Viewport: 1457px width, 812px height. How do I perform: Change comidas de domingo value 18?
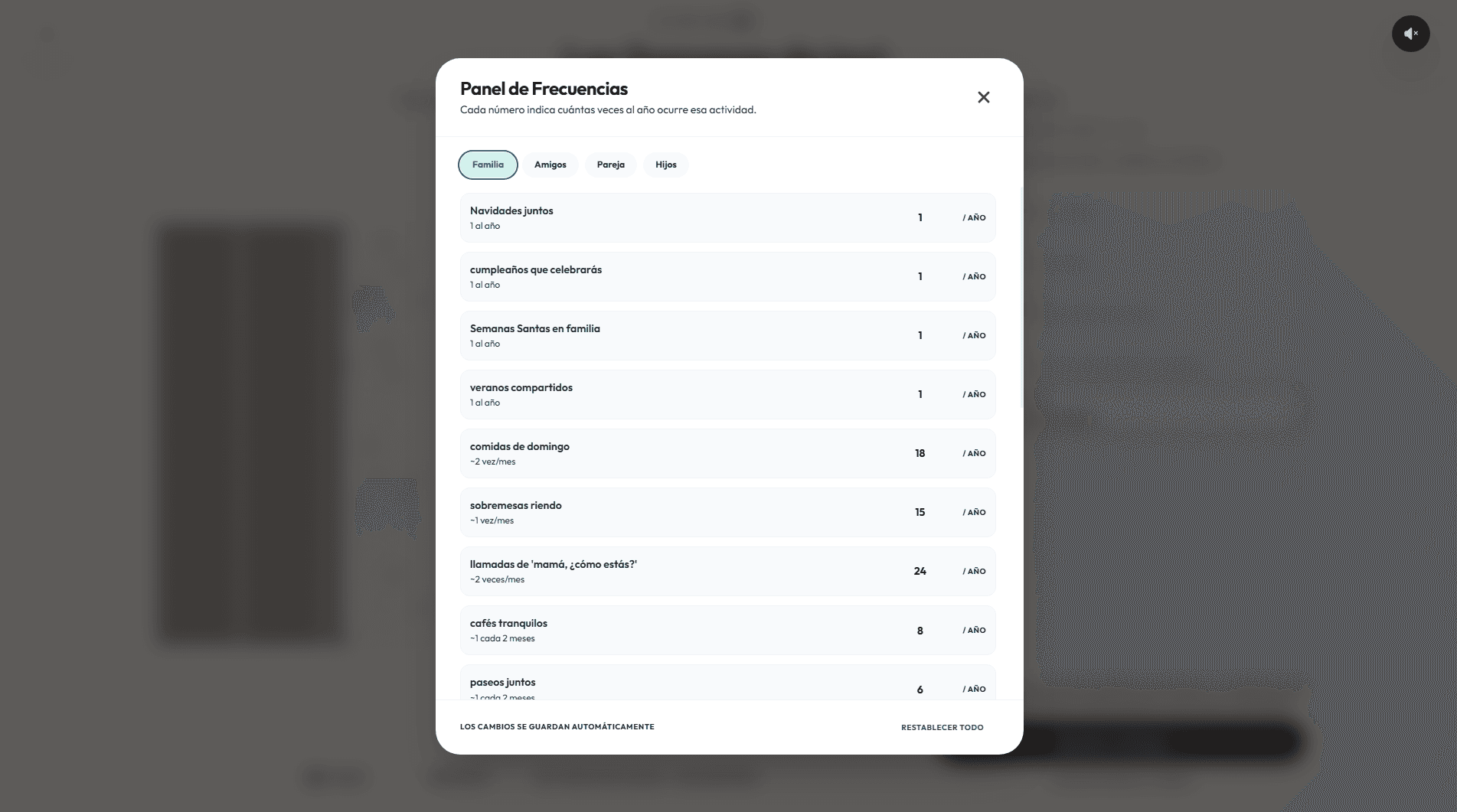tap(920, 453)
